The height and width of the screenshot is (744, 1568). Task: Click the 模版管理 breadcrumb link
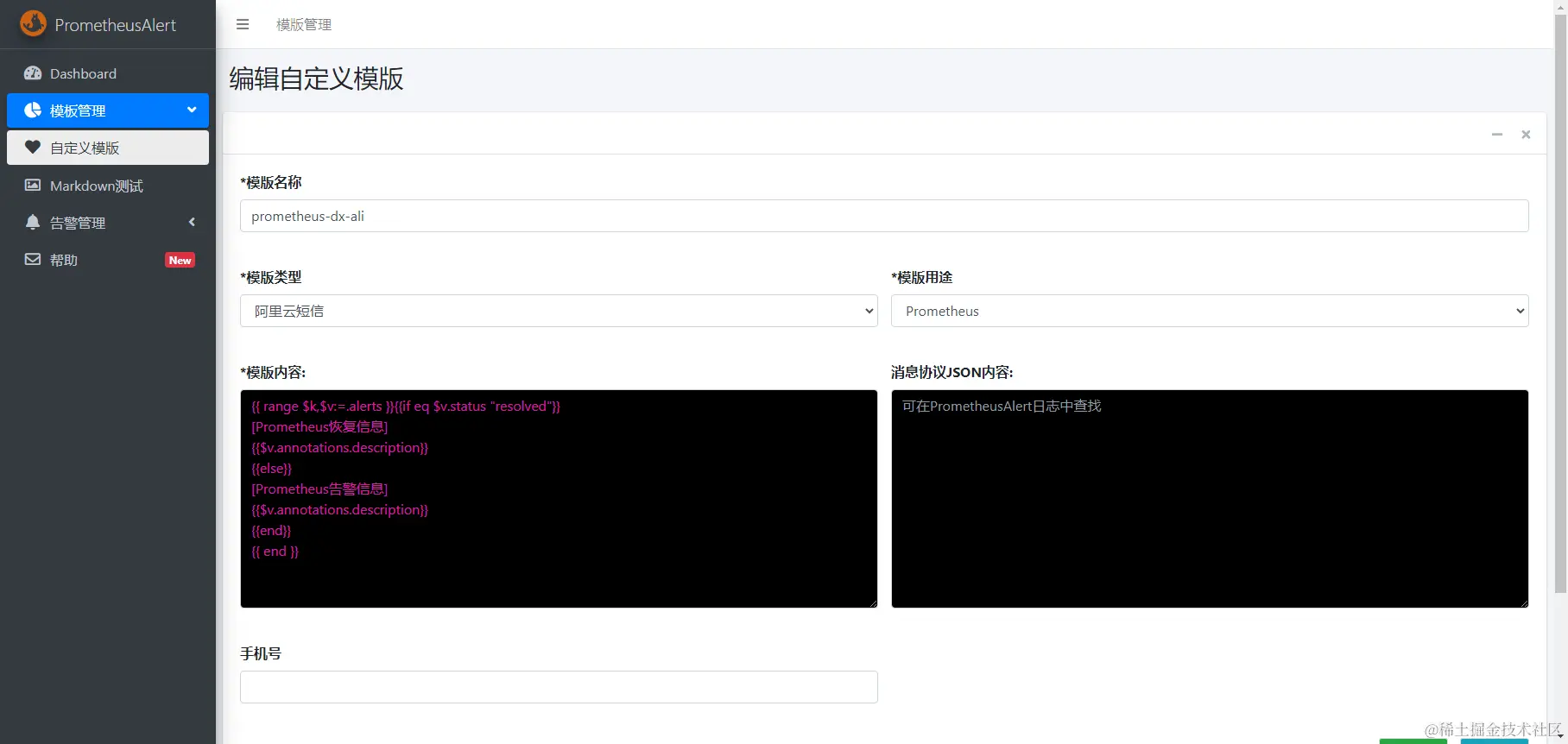point(304,25)
